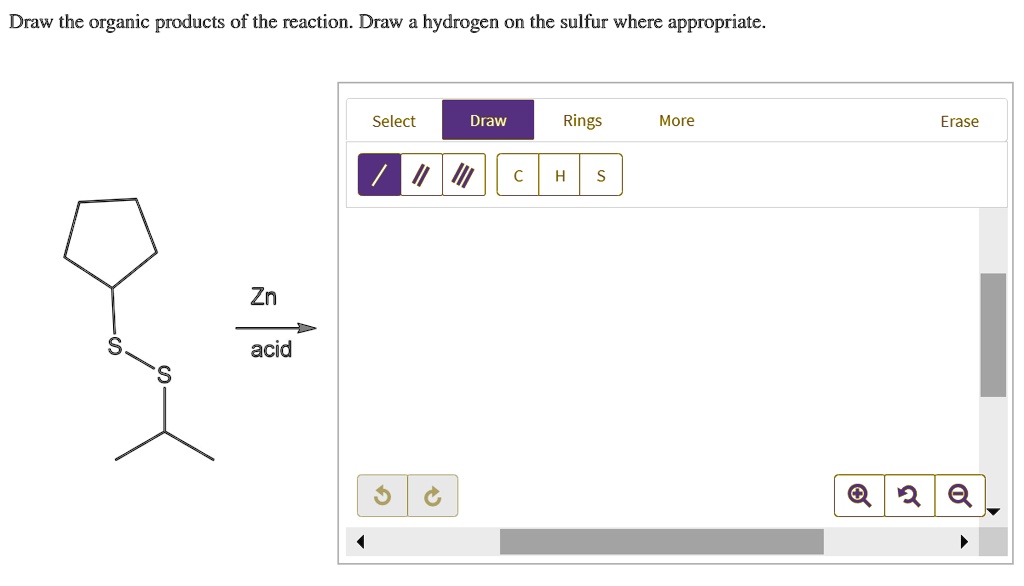The image size is (1024, 586).
Task: Expand the downward disclosure arrow below the scrollbar
Action: pos(993,511)
